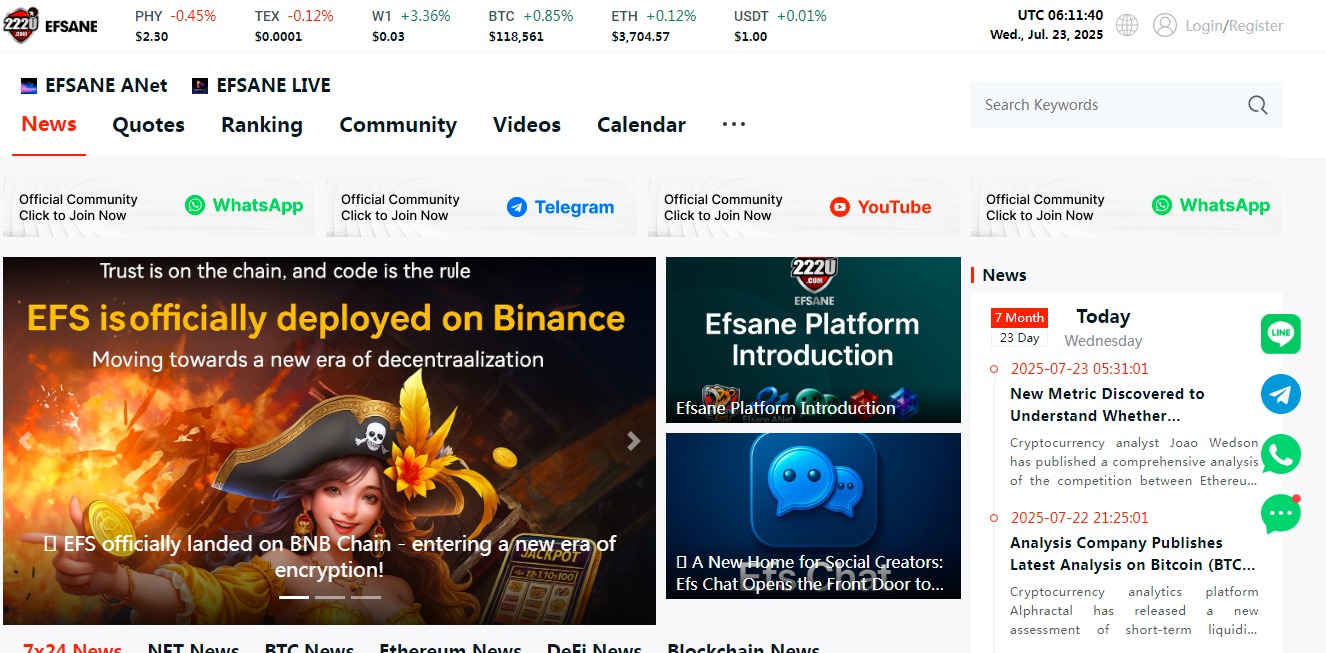
Task: Go to next carousel slide arrow
Action: 633,441
